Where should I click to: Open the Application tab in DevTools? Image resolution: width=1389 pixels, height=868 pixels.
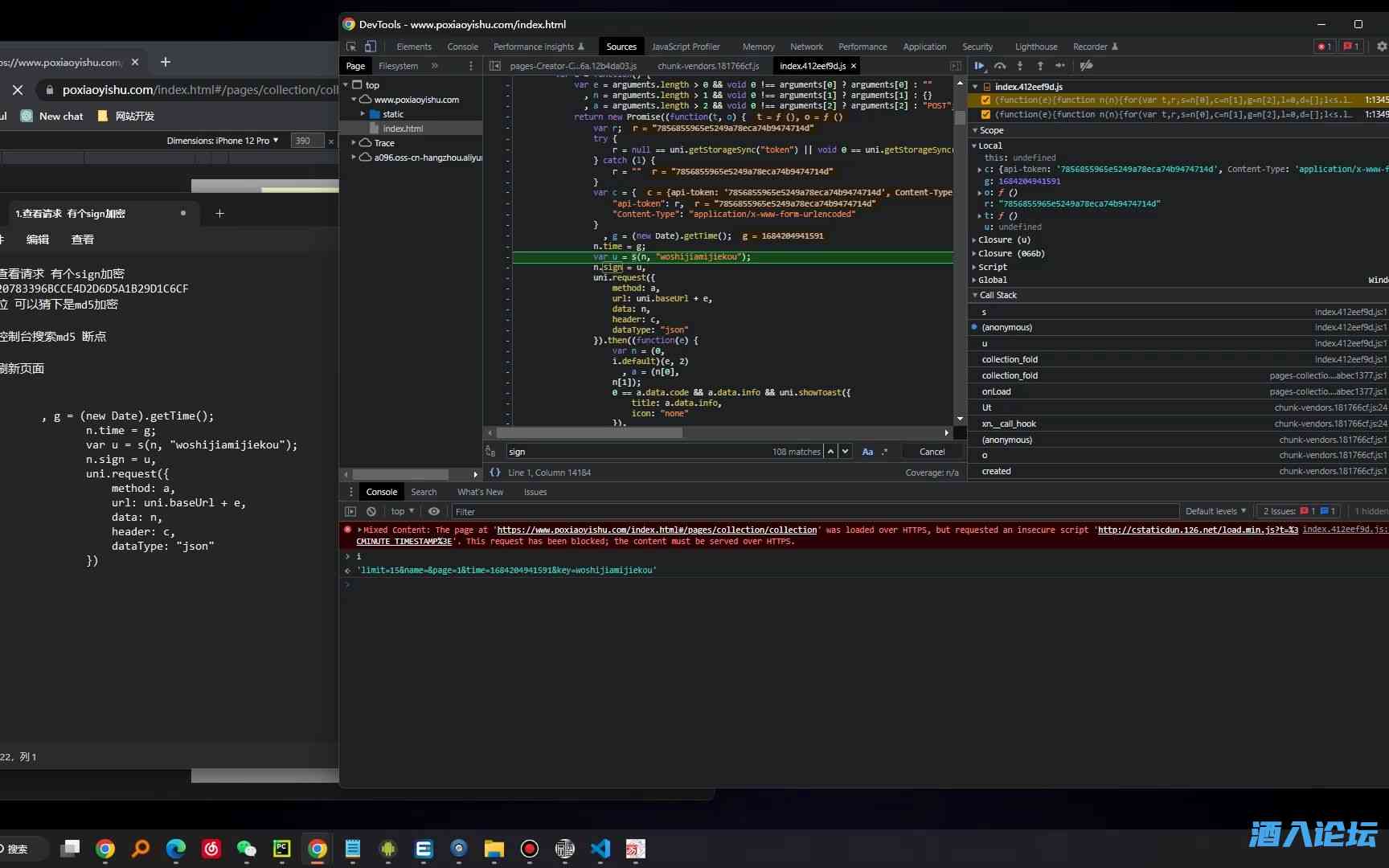coord(924,47)
